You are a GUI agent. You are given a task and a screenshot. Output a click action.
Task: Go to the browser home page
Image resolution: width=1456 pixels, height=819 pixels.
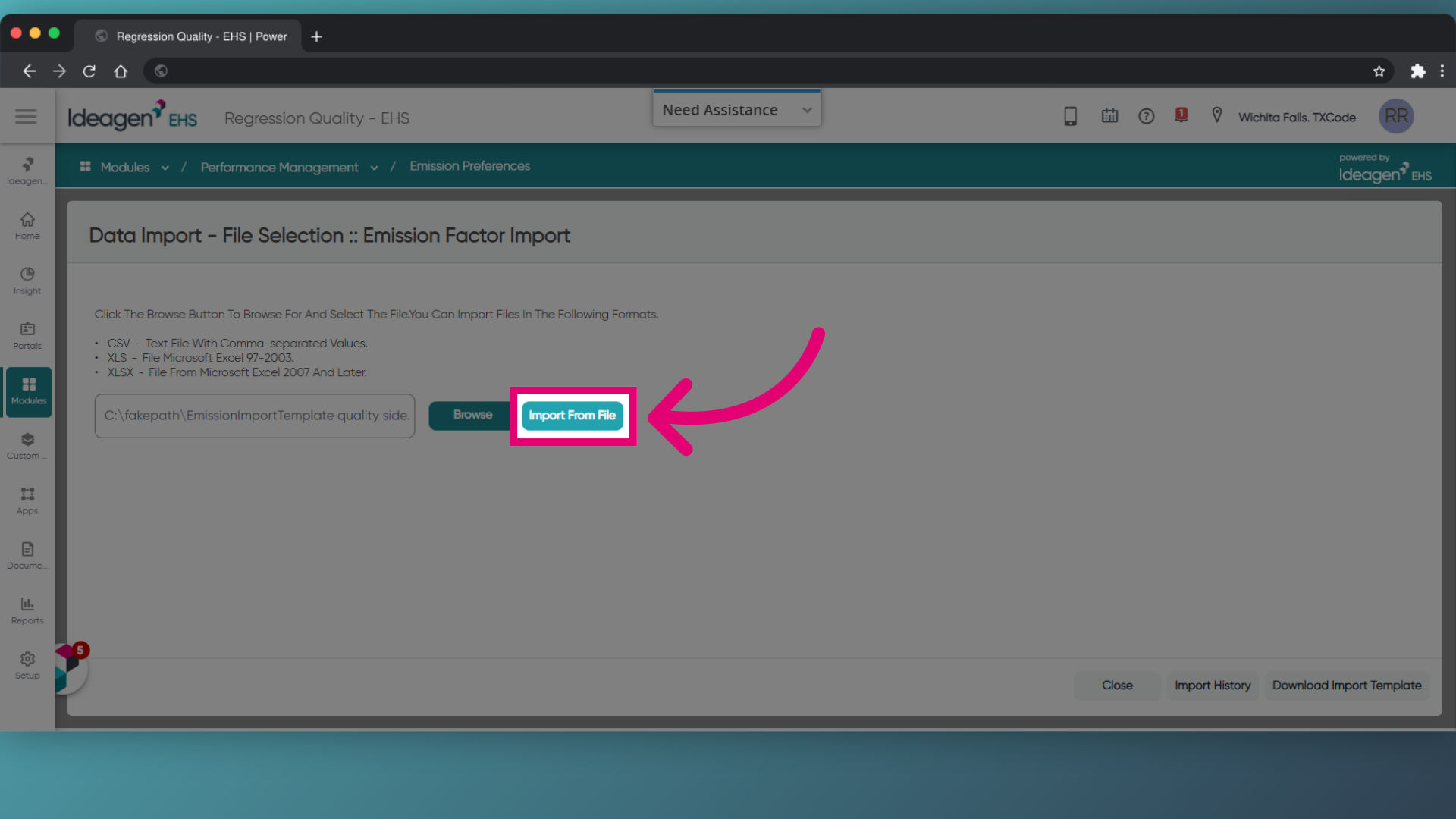coord(121,71)
